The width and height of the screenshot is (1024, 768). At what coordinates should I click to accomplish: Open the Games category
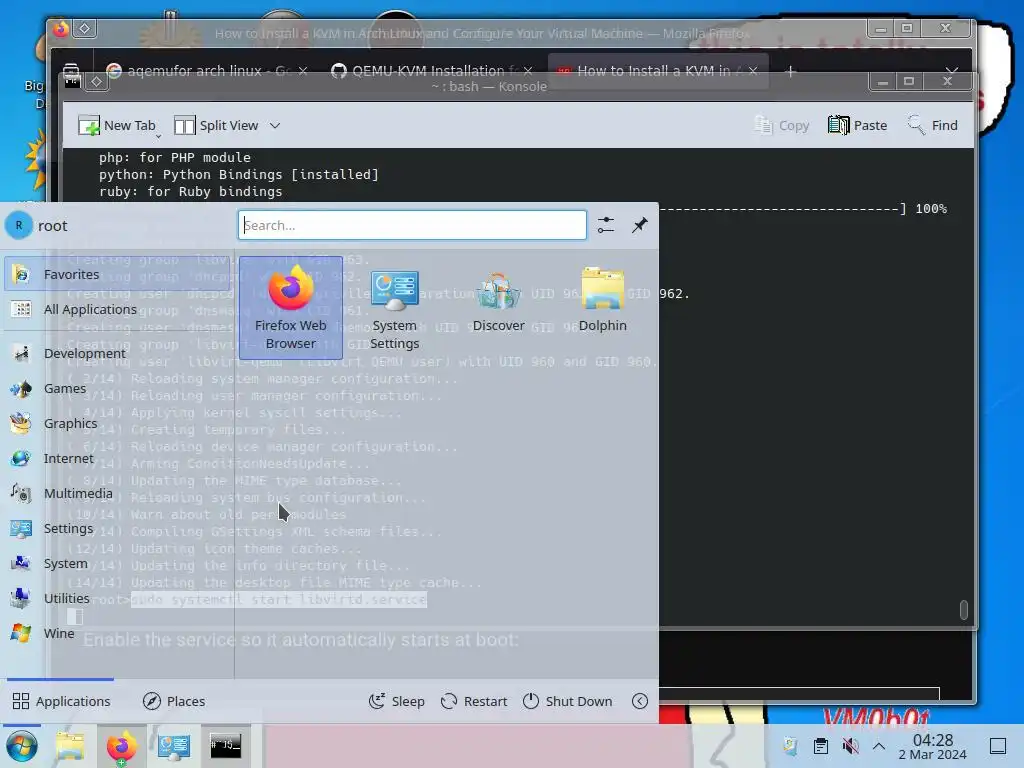click(x=117, y=389)
